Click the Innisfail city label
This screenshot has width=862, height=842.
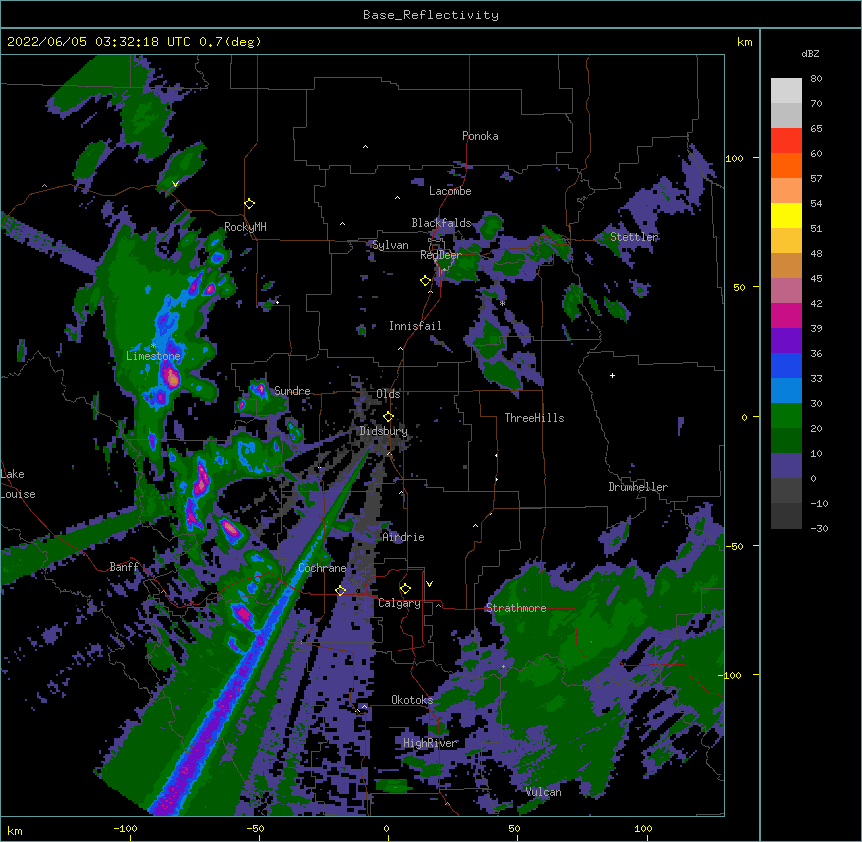pyautogui.click(x=415, y=326)
